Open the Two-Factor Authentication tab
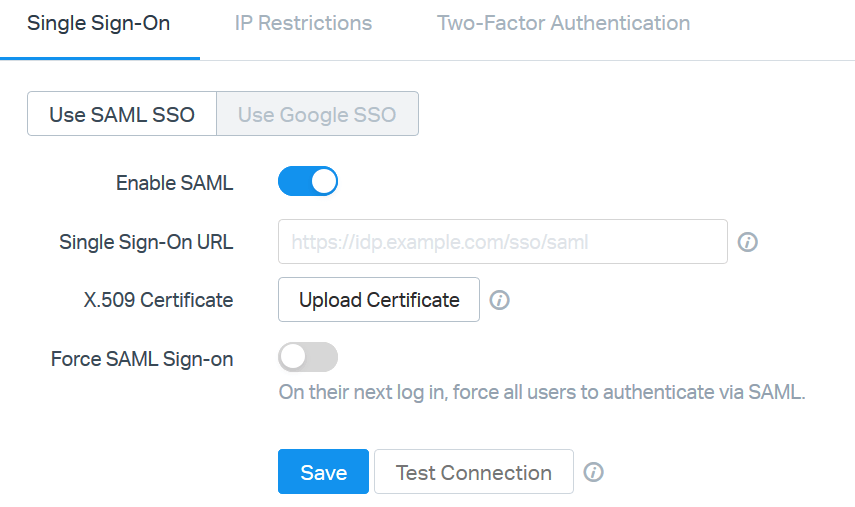 pos(563,23)
